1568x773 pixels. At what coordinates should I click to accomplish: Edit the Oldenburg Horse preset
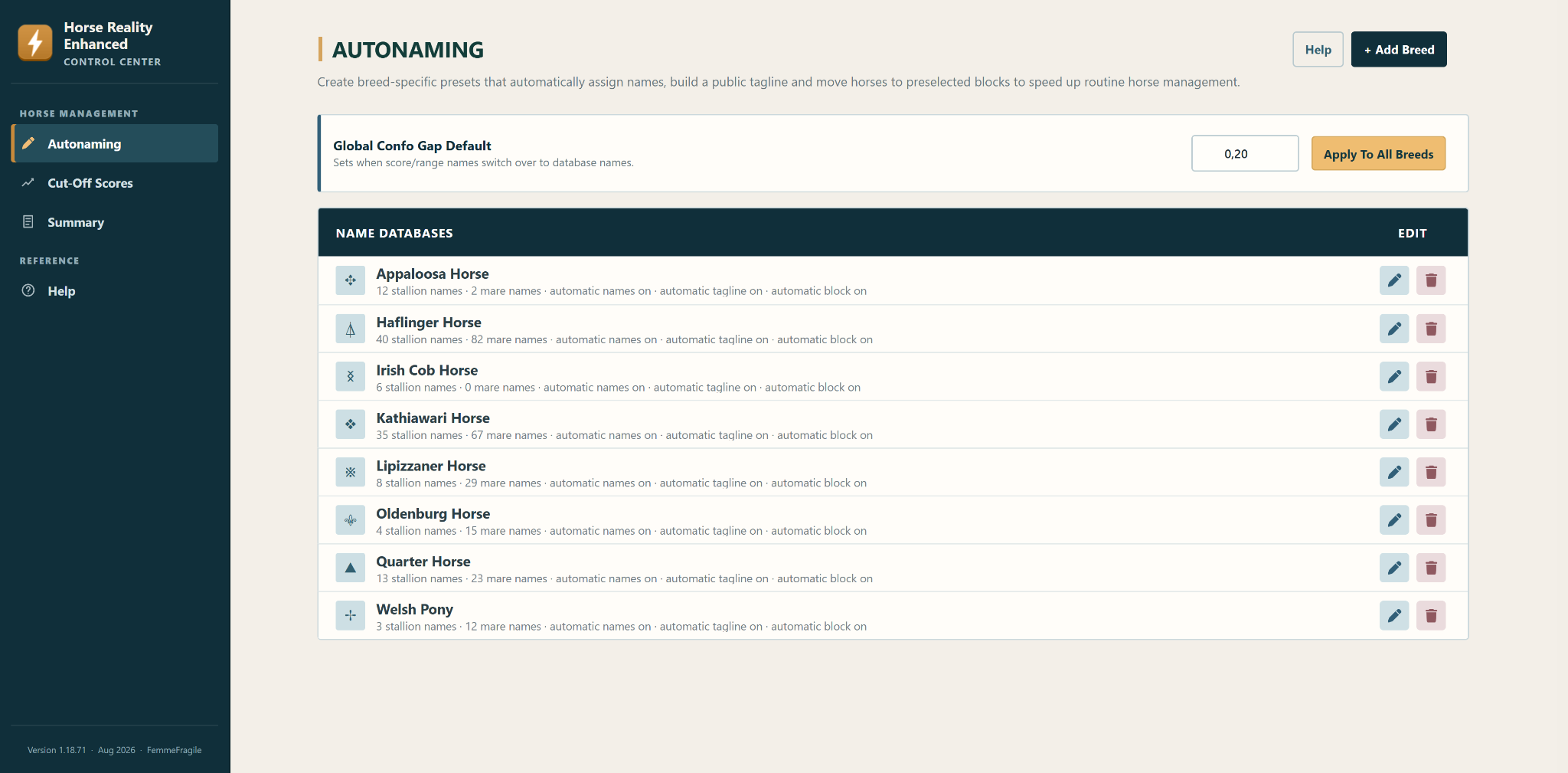pos(1394,520)
